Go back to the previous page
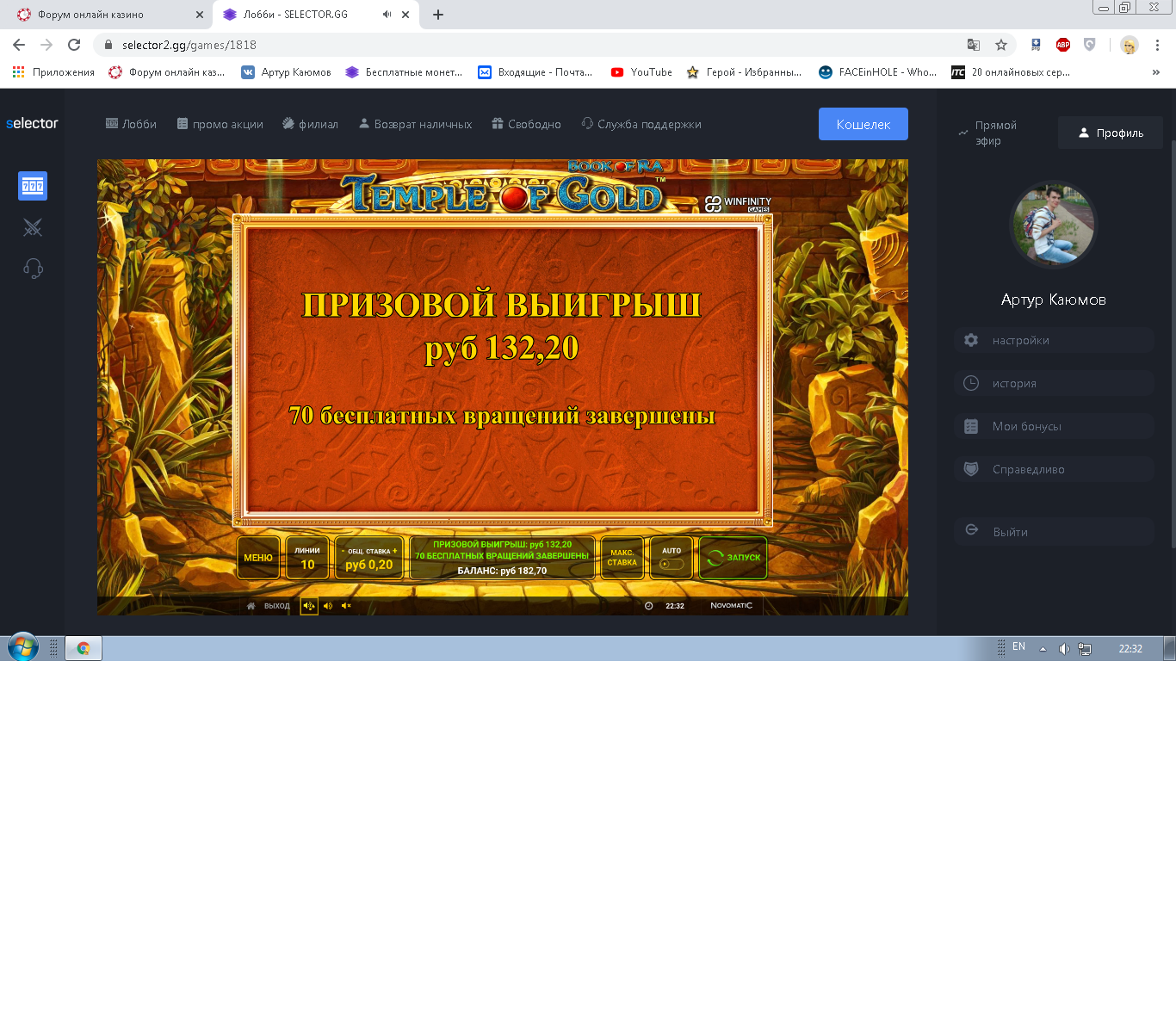Screen dimensions: 1176x1026 coord(19,45)
